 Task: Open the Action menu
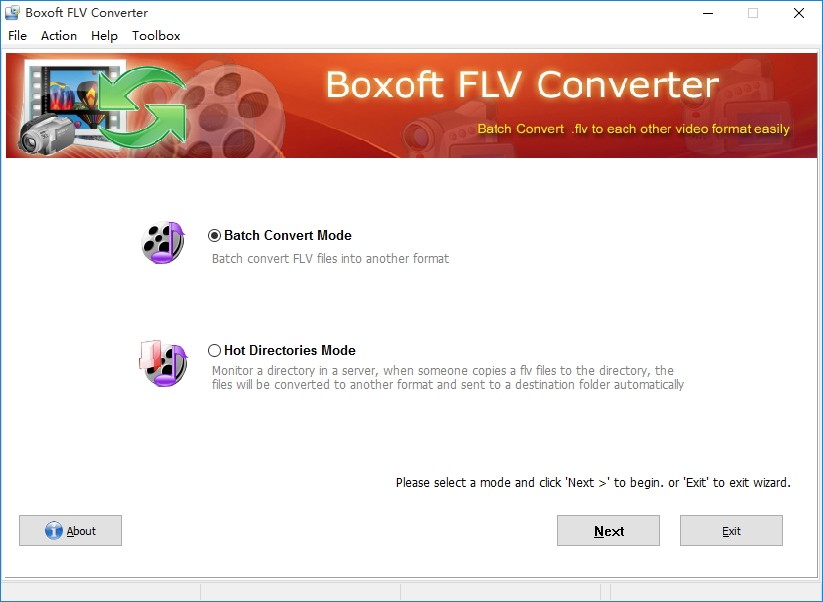(59, 36)
